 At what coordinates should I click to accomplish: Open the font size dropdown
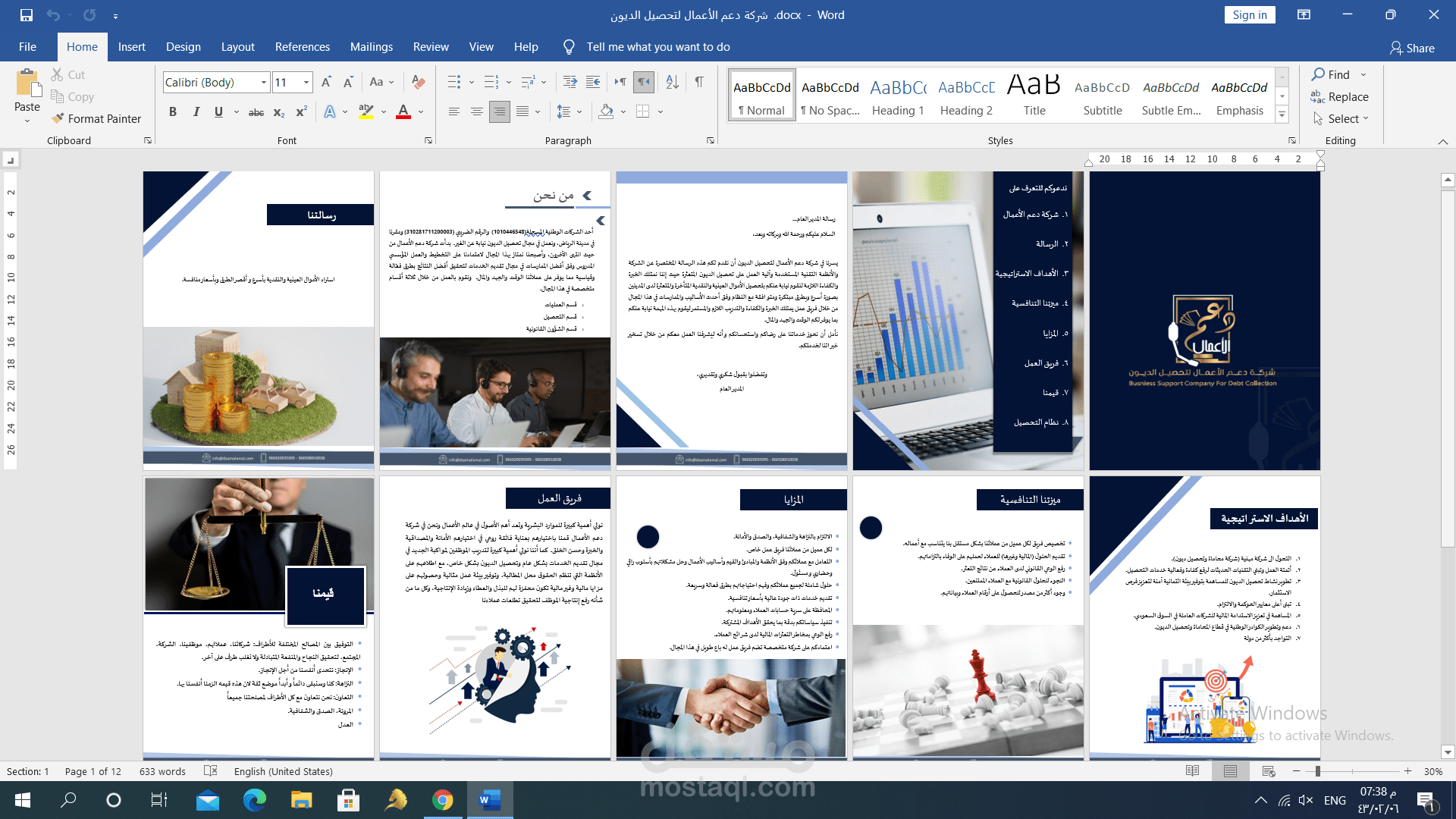point(306,82)
